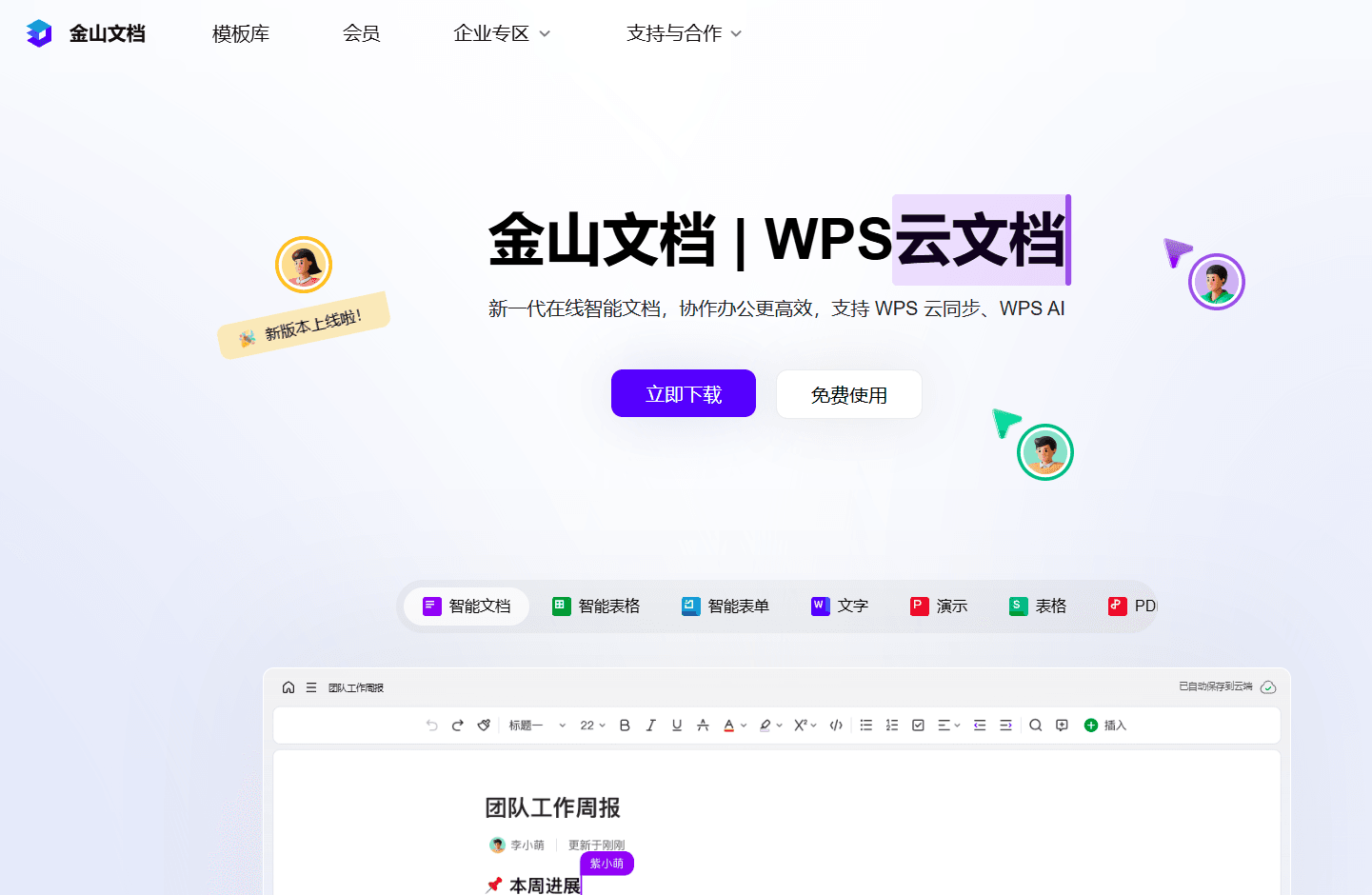This screenshot has height=895, width=1372.
Task: Click the home icon in document header
Action: click(x=288, y=687)
